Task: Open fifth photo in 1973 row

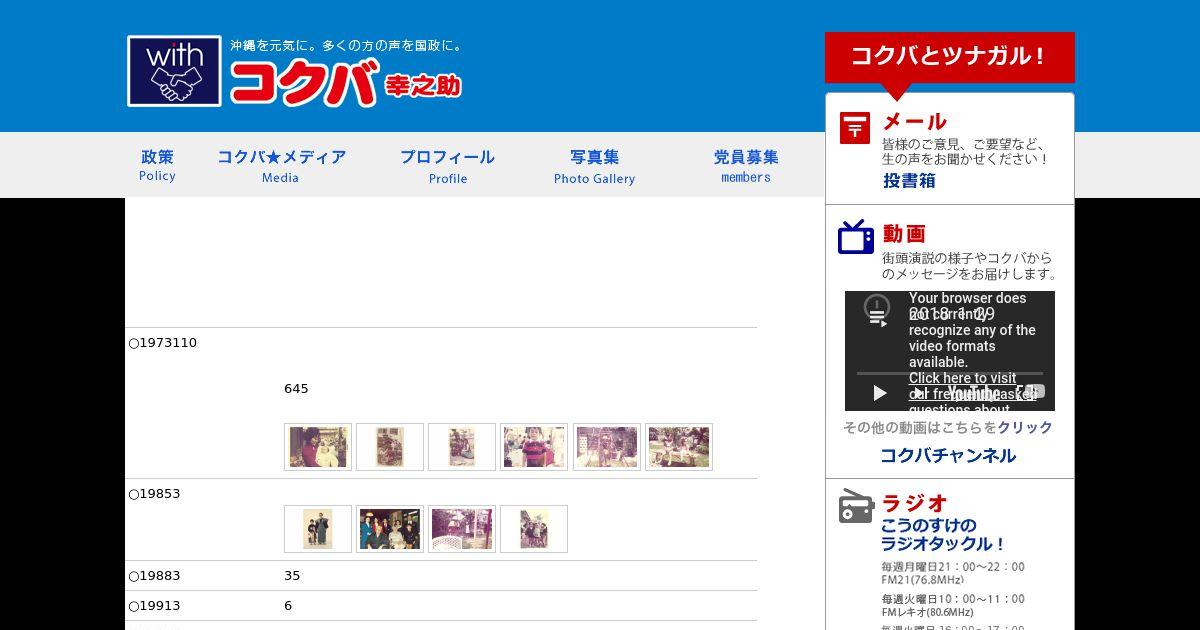Action: pyautogui.click(x=607, y=447)
